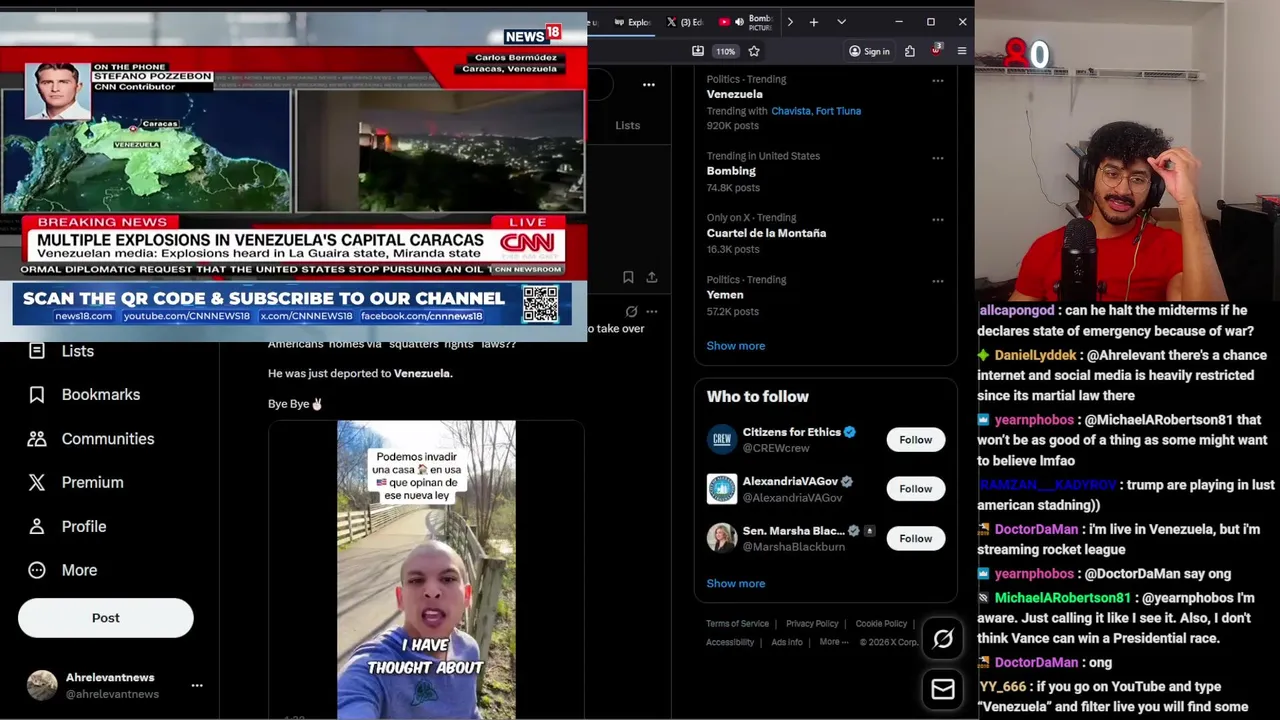Viewport: 1280px width, 720px height.
Task: Open Lists in the X sidebar
Action: coord(60,351)
